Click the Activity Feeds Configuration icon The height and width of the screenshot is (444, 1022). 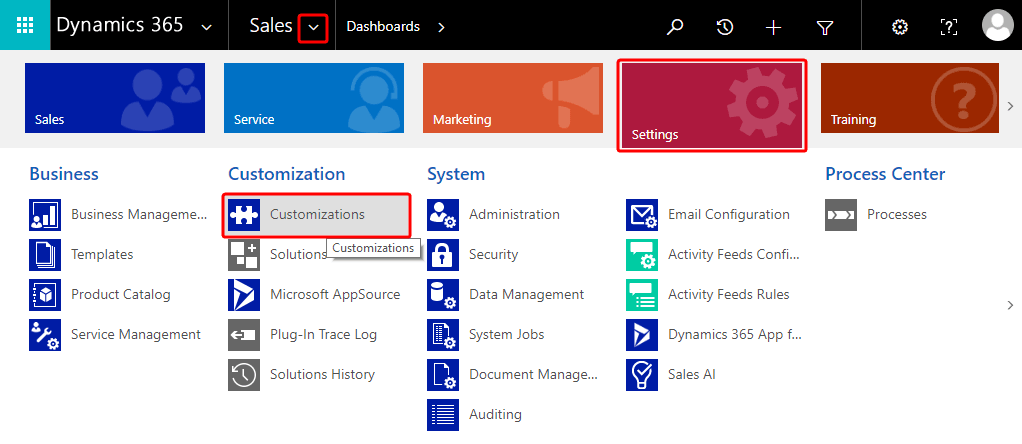pyautogui.click(x=642, y=254)
